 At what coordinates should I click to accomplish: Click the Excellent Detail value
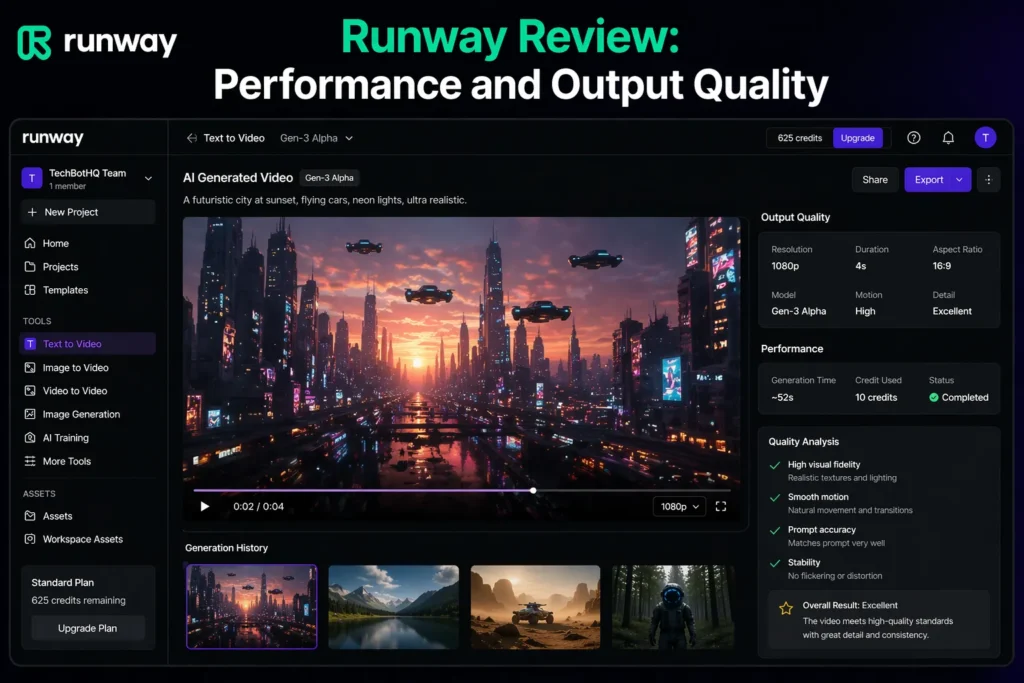coord(952,311)
